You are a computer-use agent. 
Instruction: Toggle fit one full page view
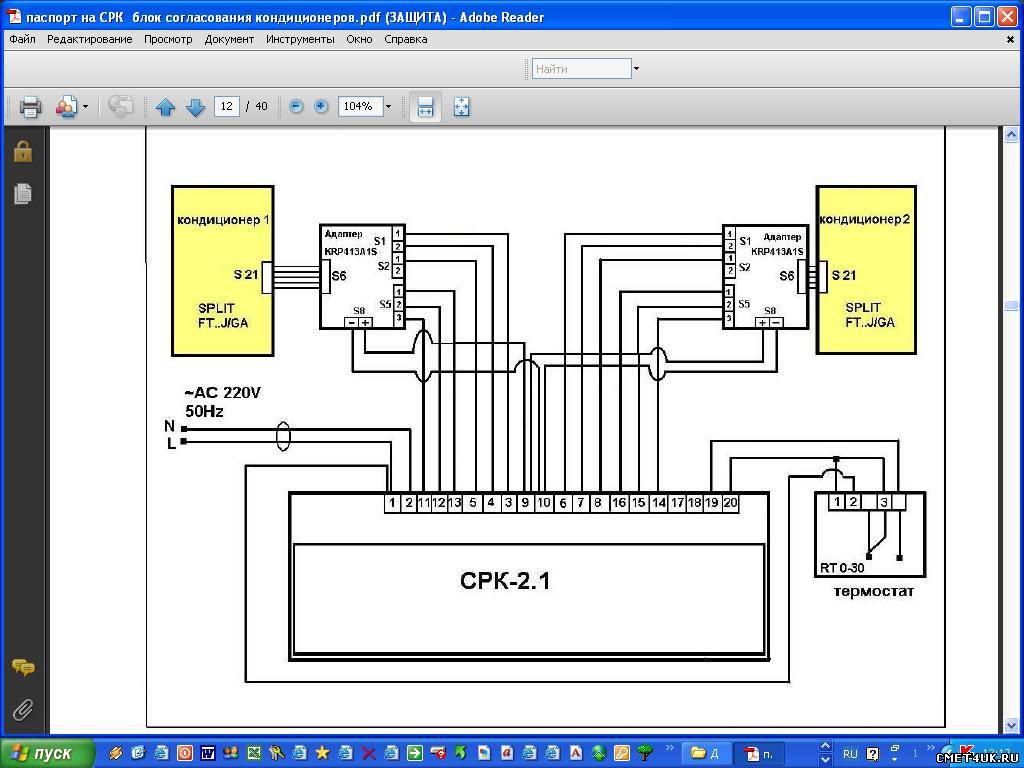coord(461,106)
